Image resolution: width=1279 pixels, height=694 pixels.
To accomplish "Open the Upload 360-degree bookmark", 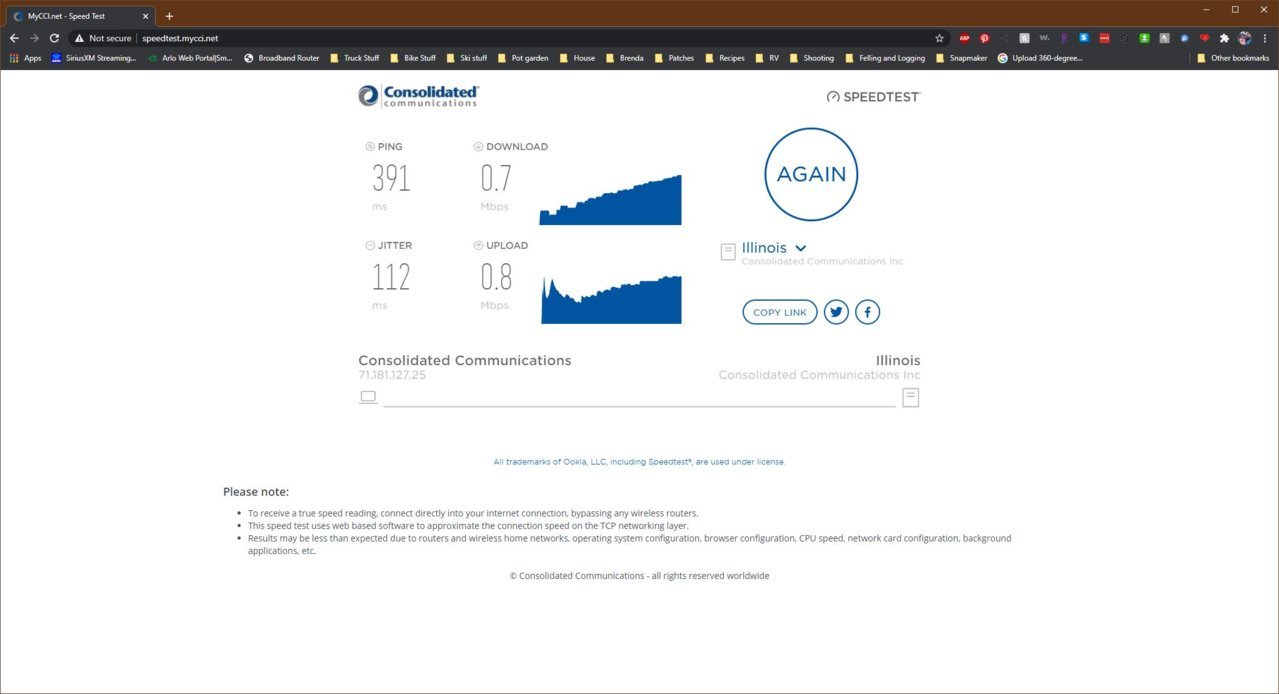I will tap(1040, 58).
